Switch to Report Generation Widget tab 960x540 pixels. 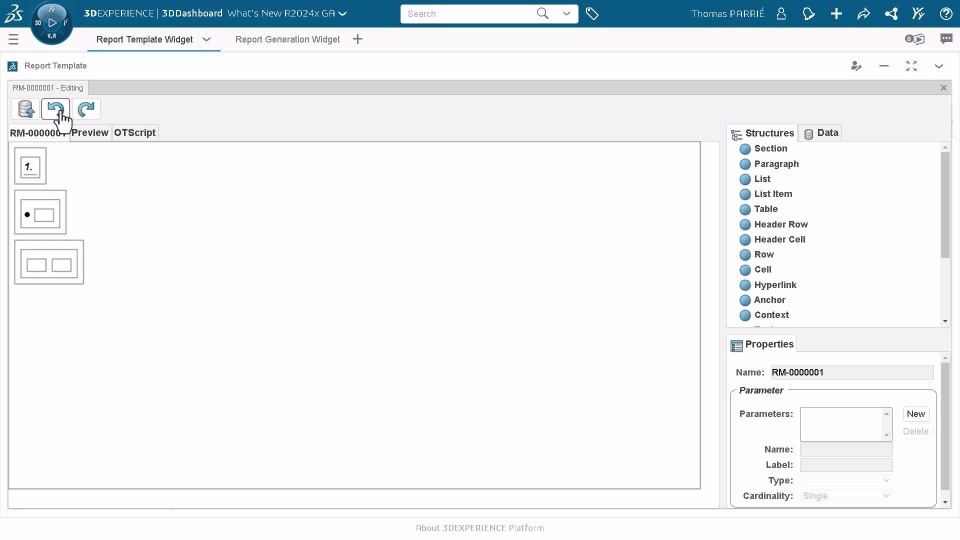[287, 39]
